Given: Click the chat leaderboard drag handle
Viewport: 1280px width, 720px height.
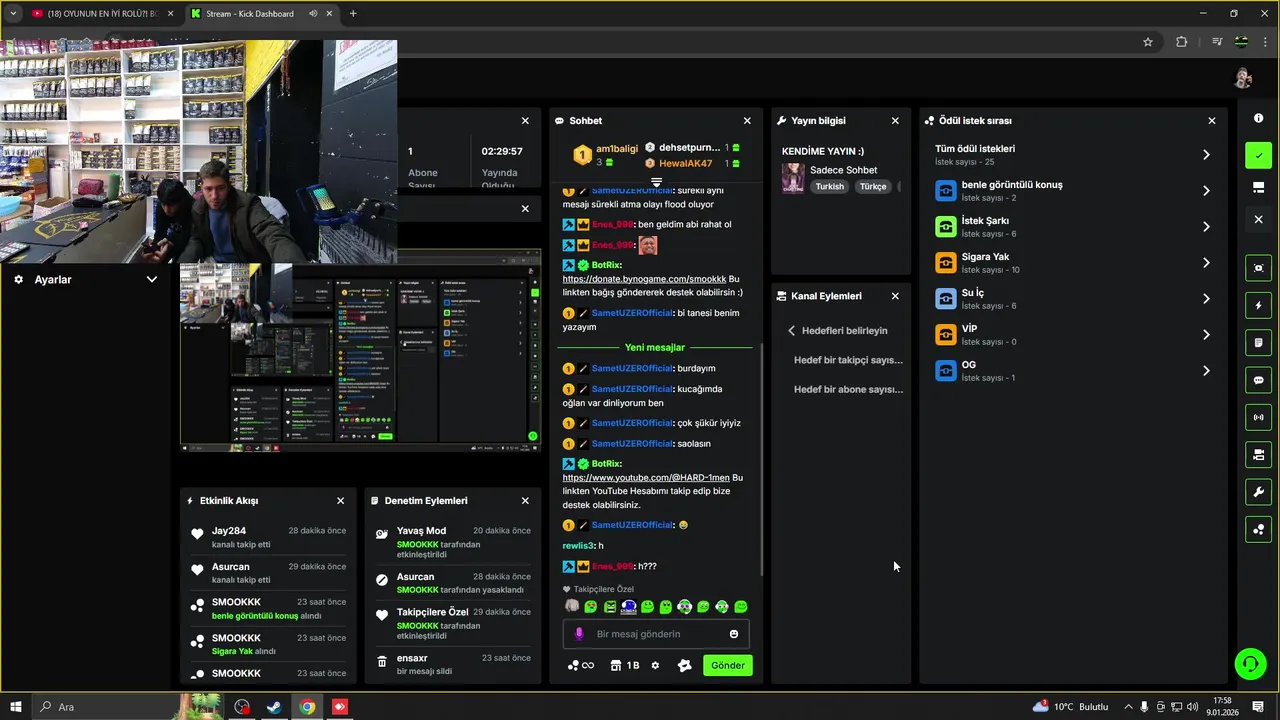Looking at the screenshot, I should [656, 182].
